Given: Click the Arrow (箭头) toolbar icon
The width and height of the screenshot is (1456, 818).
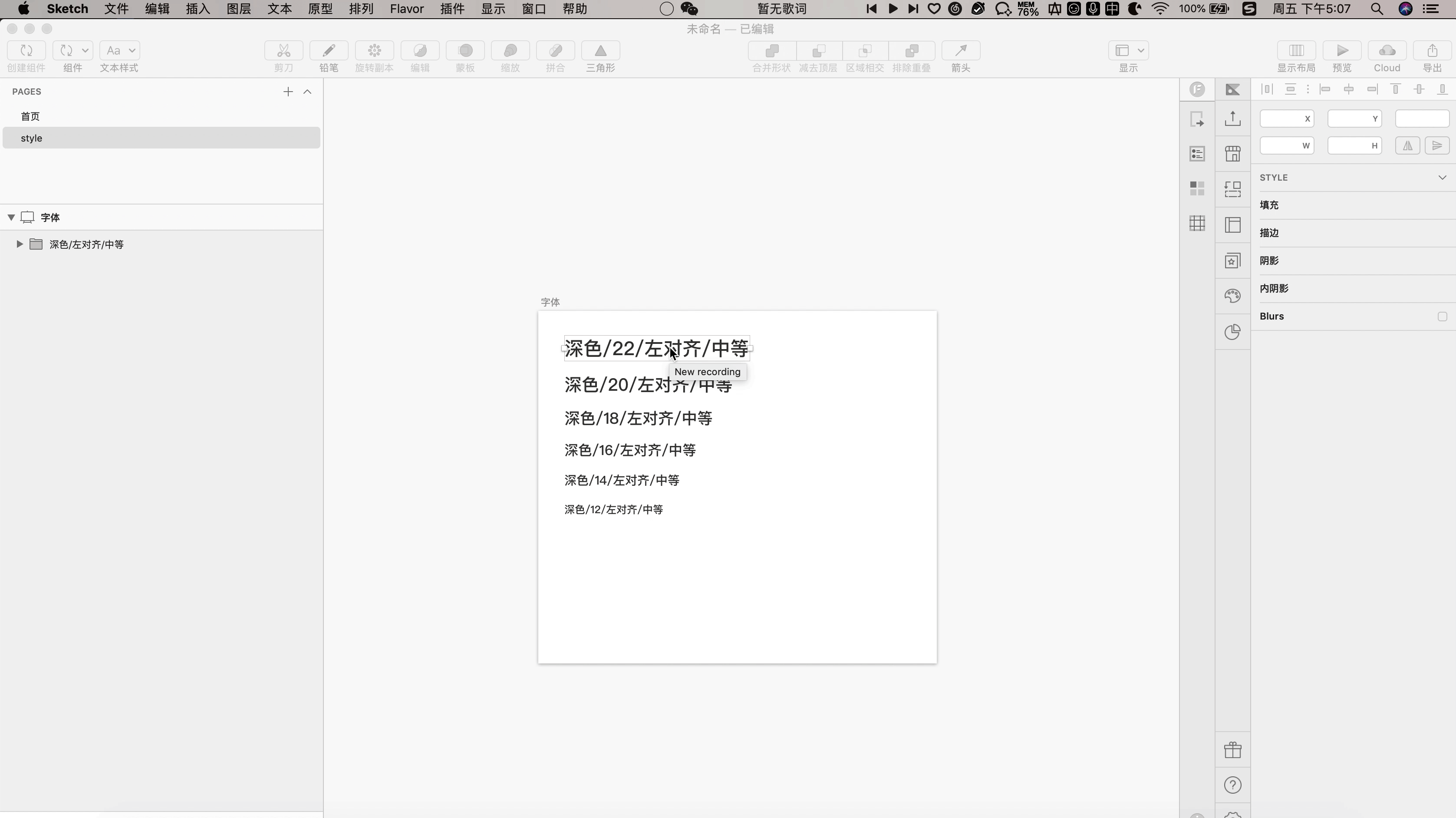Looking at the screenshot, I should tap(960, 51).
